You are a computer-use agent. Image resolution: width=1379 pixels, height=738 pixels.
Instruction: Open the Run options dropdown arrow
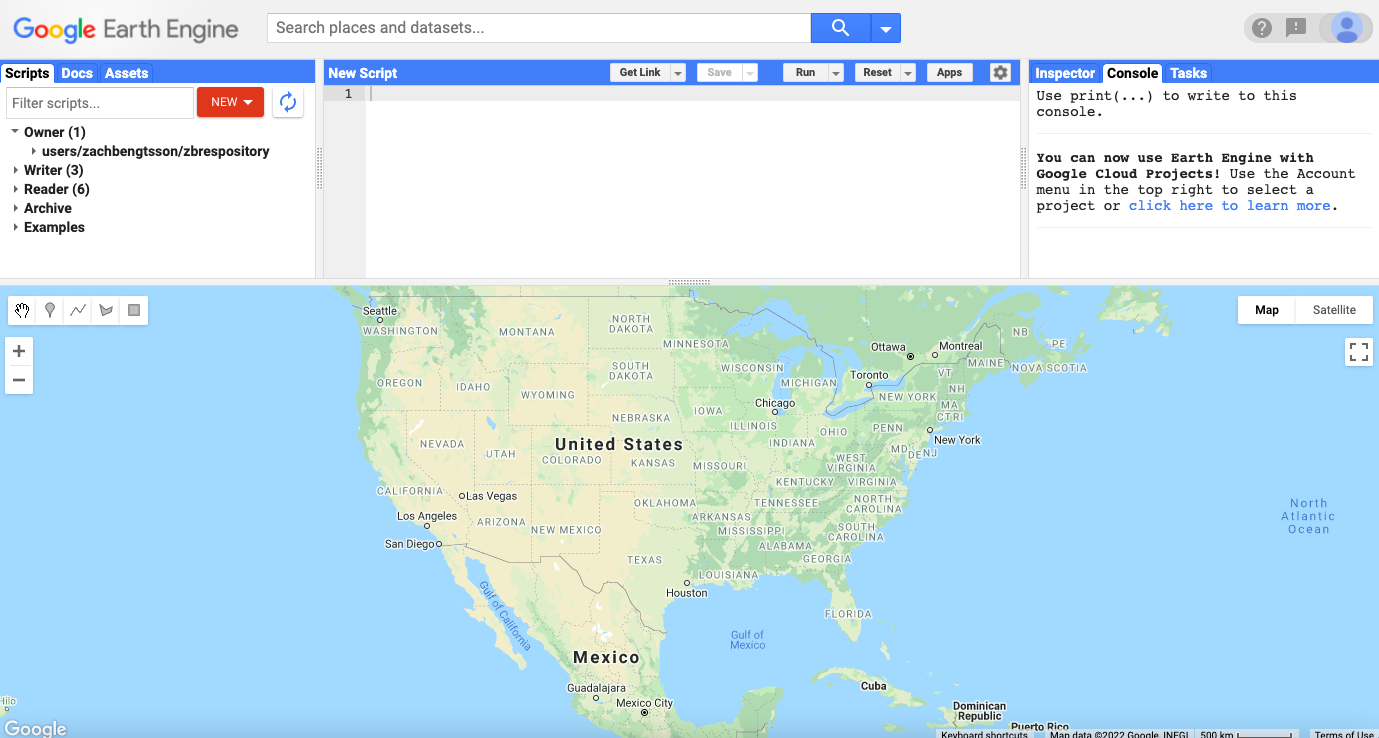pos(836,73)
